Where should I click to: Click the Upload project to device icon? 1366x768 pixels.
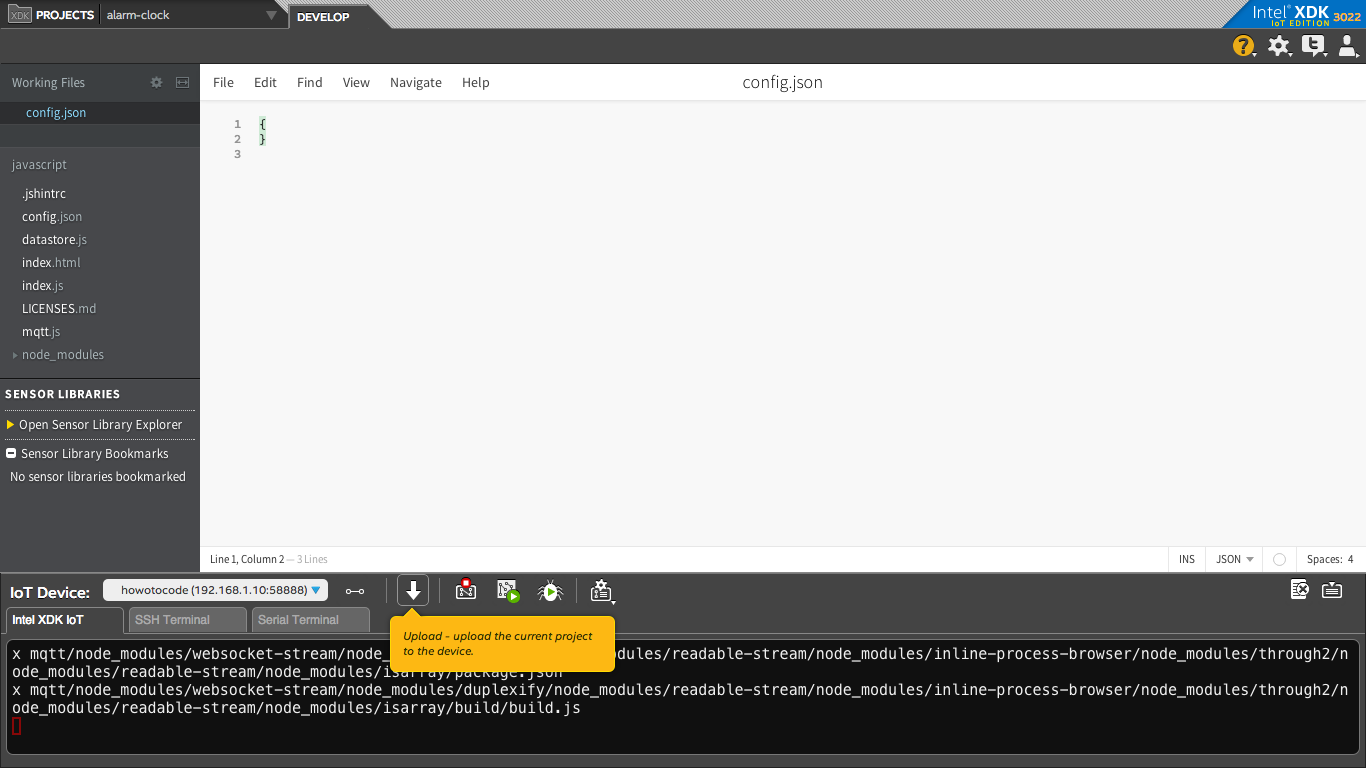[413, 591]
